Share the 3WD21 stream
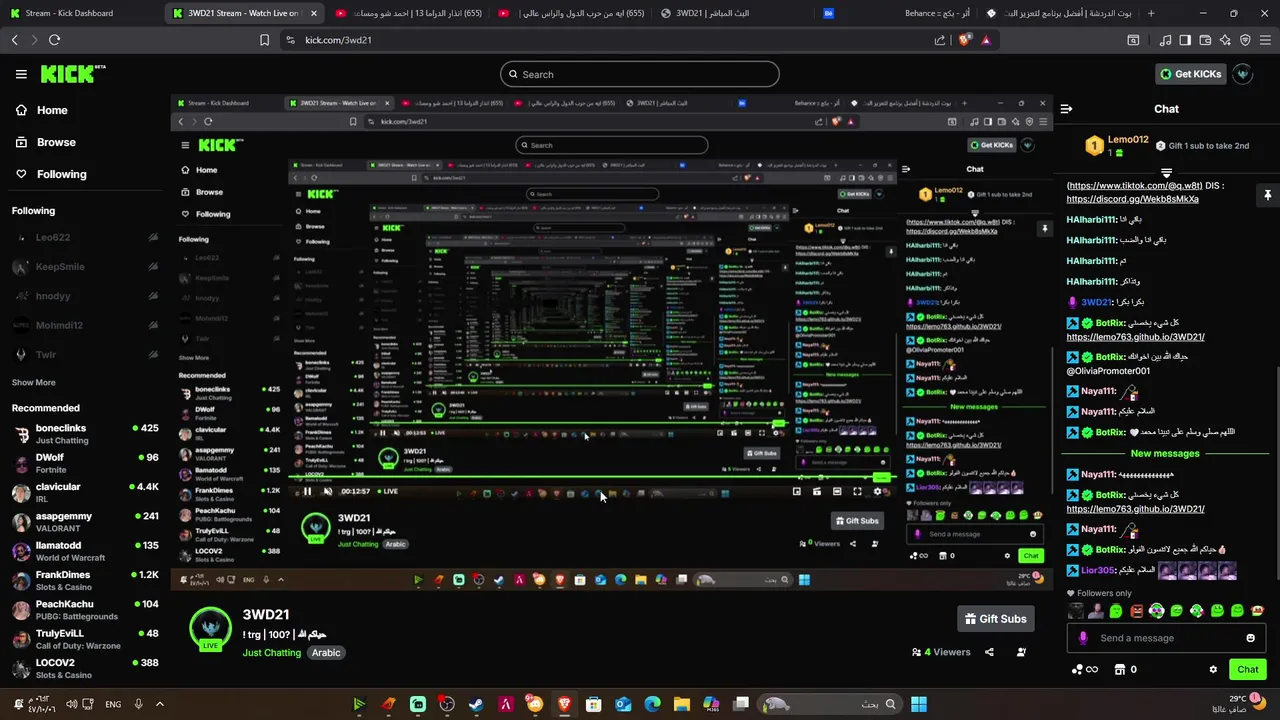The height and width of the screenshot is (720, 1280). 989,652
